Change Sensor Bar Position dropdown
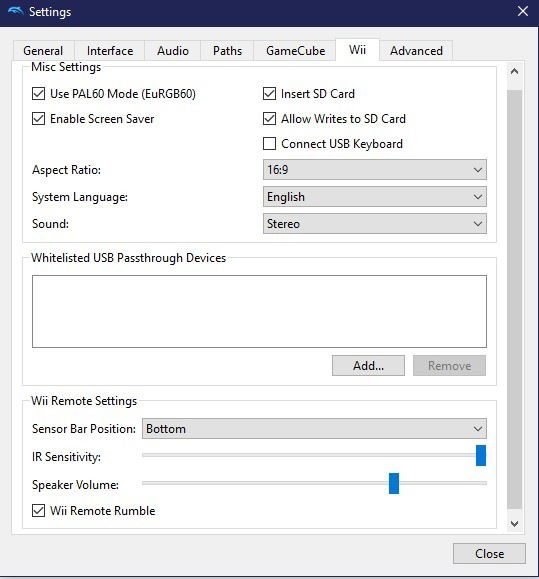The width and height of the screenshot is (539, 579). click(x=314, y=428)
